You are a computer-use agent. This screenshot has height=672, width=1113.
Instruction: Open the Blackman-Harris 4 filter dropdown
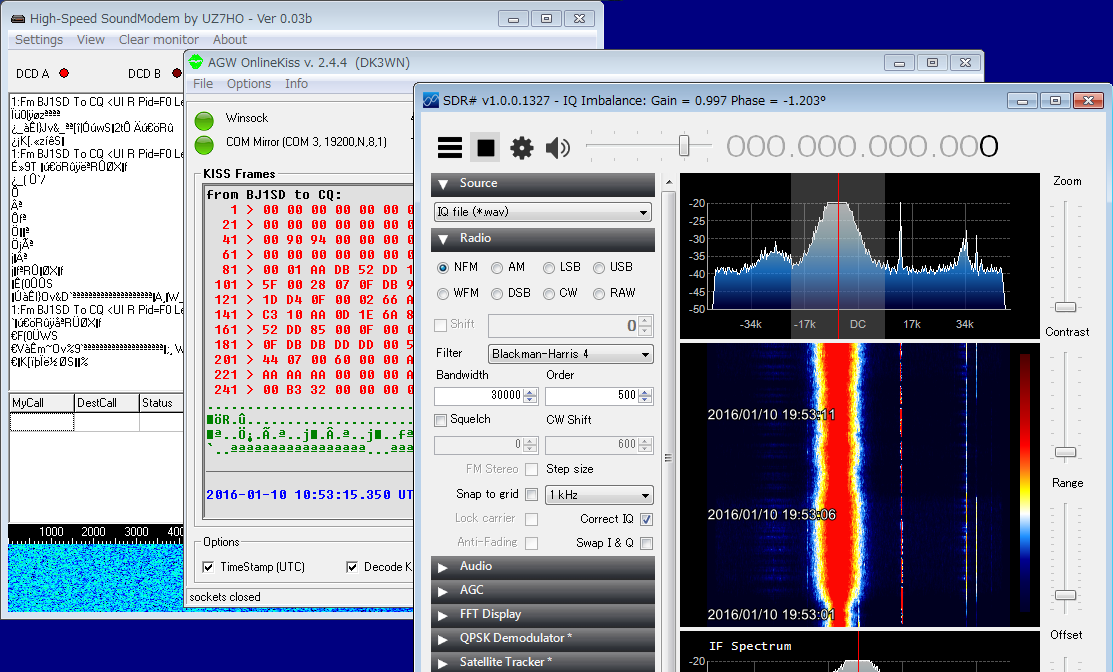click(x=570, y=354)
